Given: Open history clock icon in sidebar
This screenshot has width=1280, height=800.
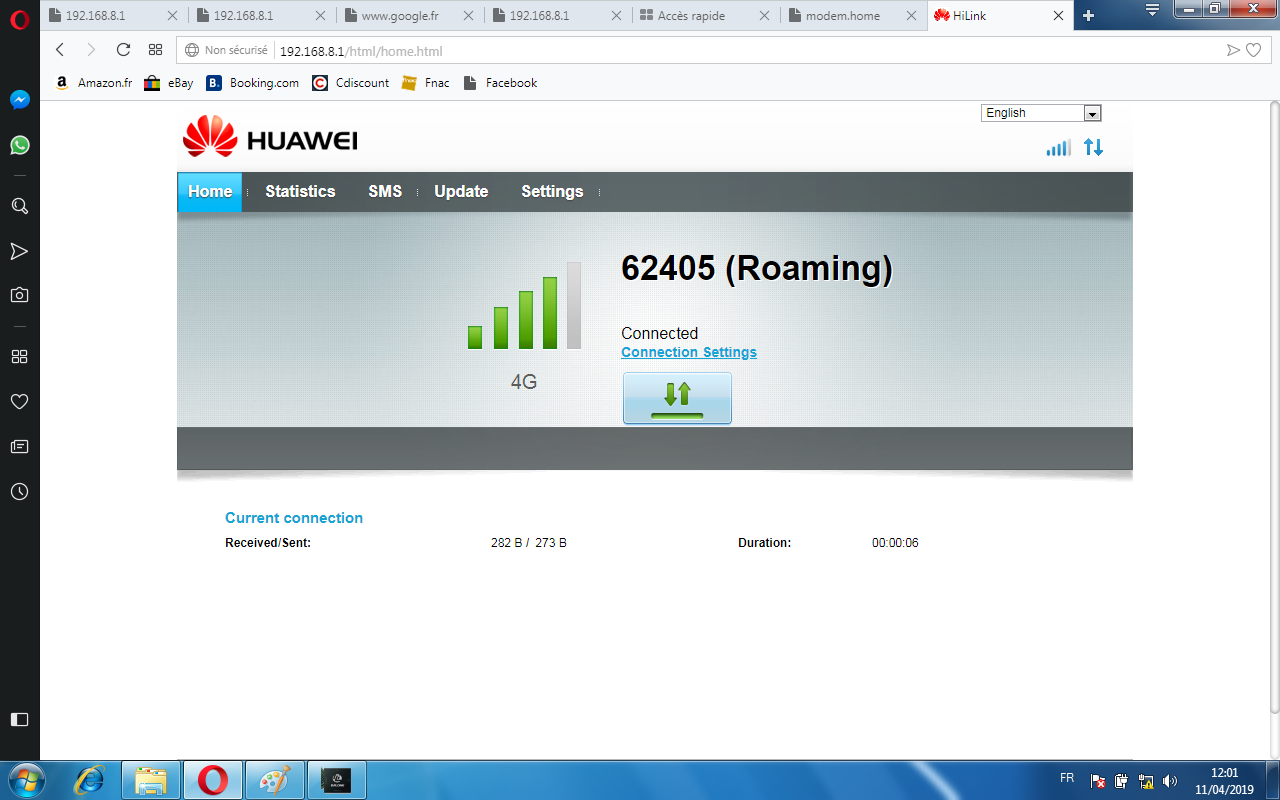Looking at the screenshot, I should point(19,492).
